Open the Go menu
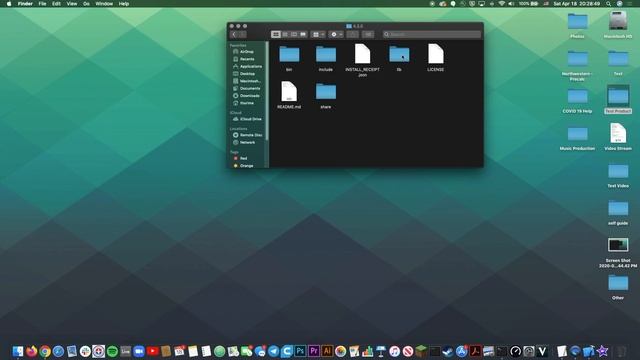The width and height of the screenshot is (640, 360). point(86,4)
